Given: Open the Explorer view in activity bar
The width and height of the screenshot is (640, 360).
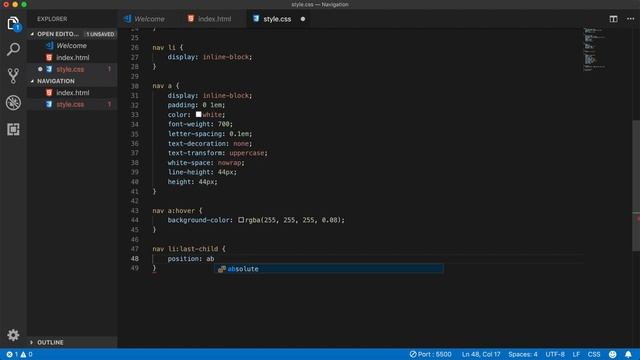Looking at the screenshot, I should pos(13,23).
